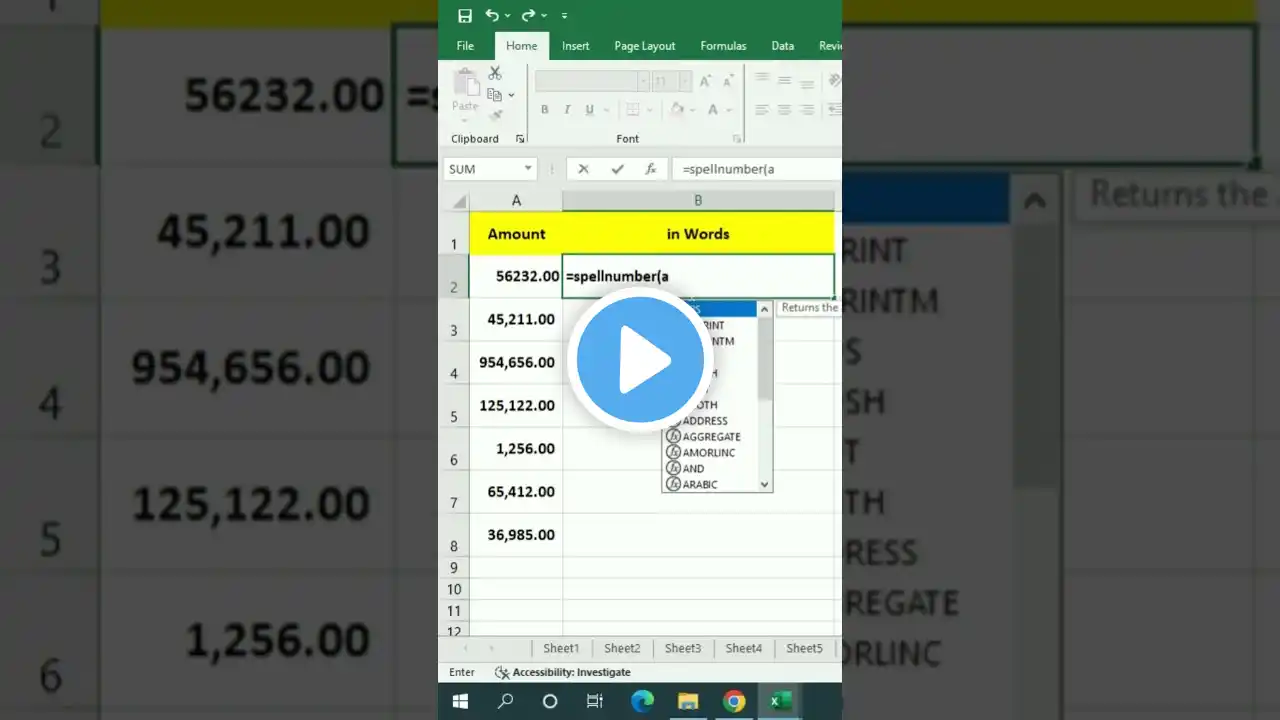
Task: Click the Font Color A swatch
Action: [x=713, y=110]
